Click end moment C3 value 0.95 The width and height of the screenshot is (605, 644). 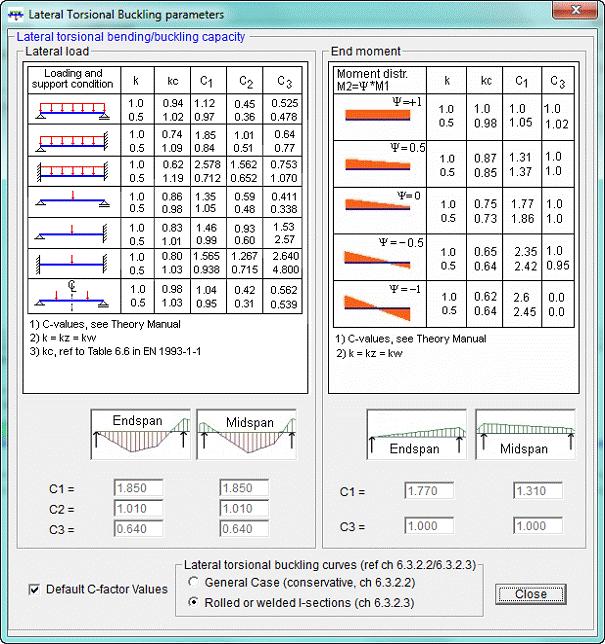(x=558, y=265)
